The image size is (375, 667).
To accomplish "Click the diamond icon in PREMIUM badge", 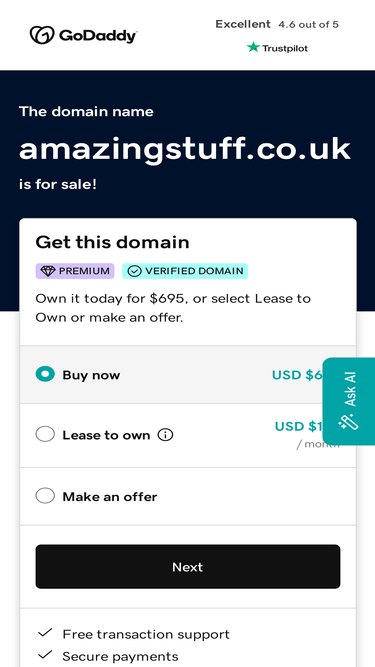I will click(x=48, y=271).
